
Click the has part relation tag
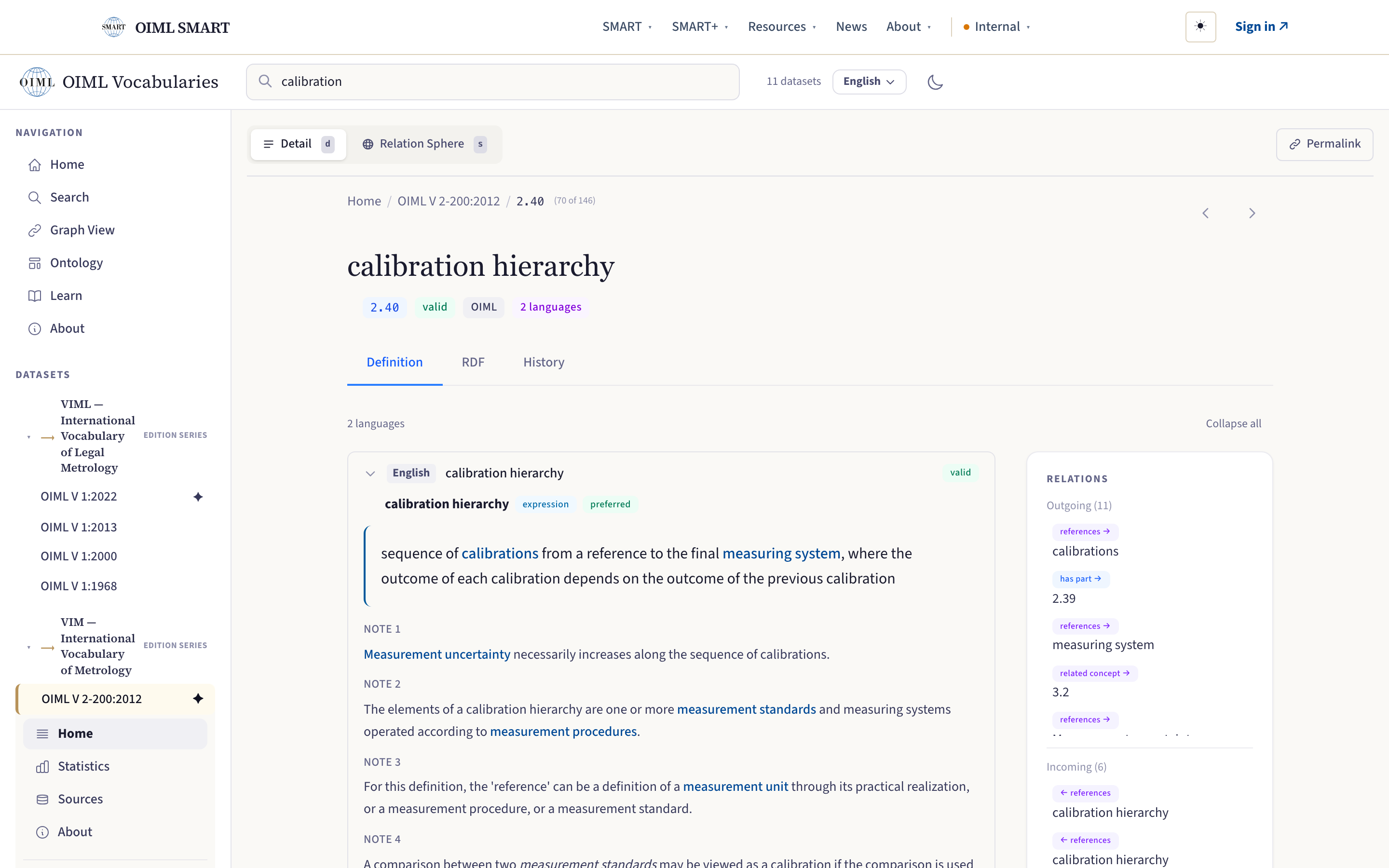(x=1080, y=579)
